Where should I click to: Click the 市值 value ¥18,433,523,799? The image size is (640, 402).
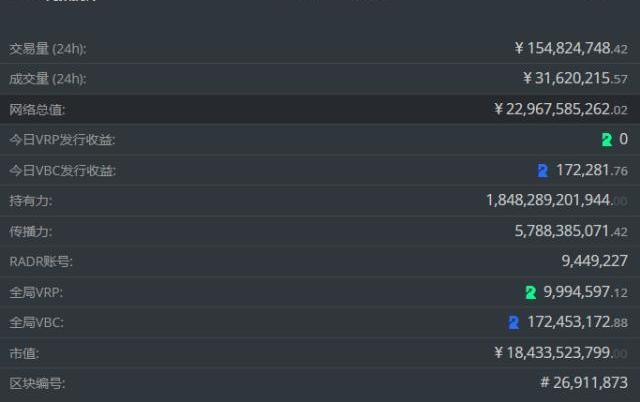tap(561, 353)
